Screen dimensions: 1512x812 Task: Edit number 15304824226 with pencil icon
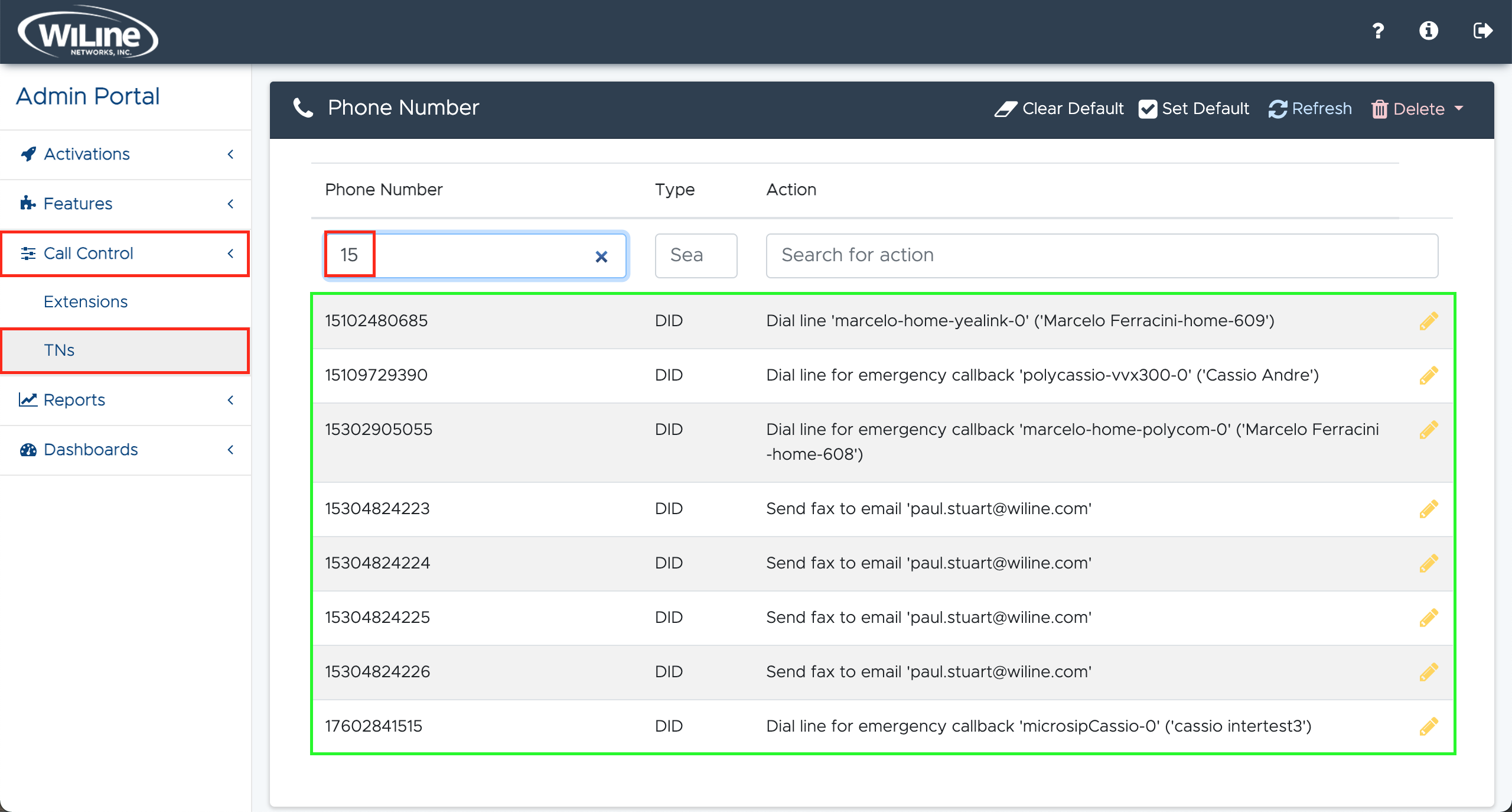point(1428,672)
